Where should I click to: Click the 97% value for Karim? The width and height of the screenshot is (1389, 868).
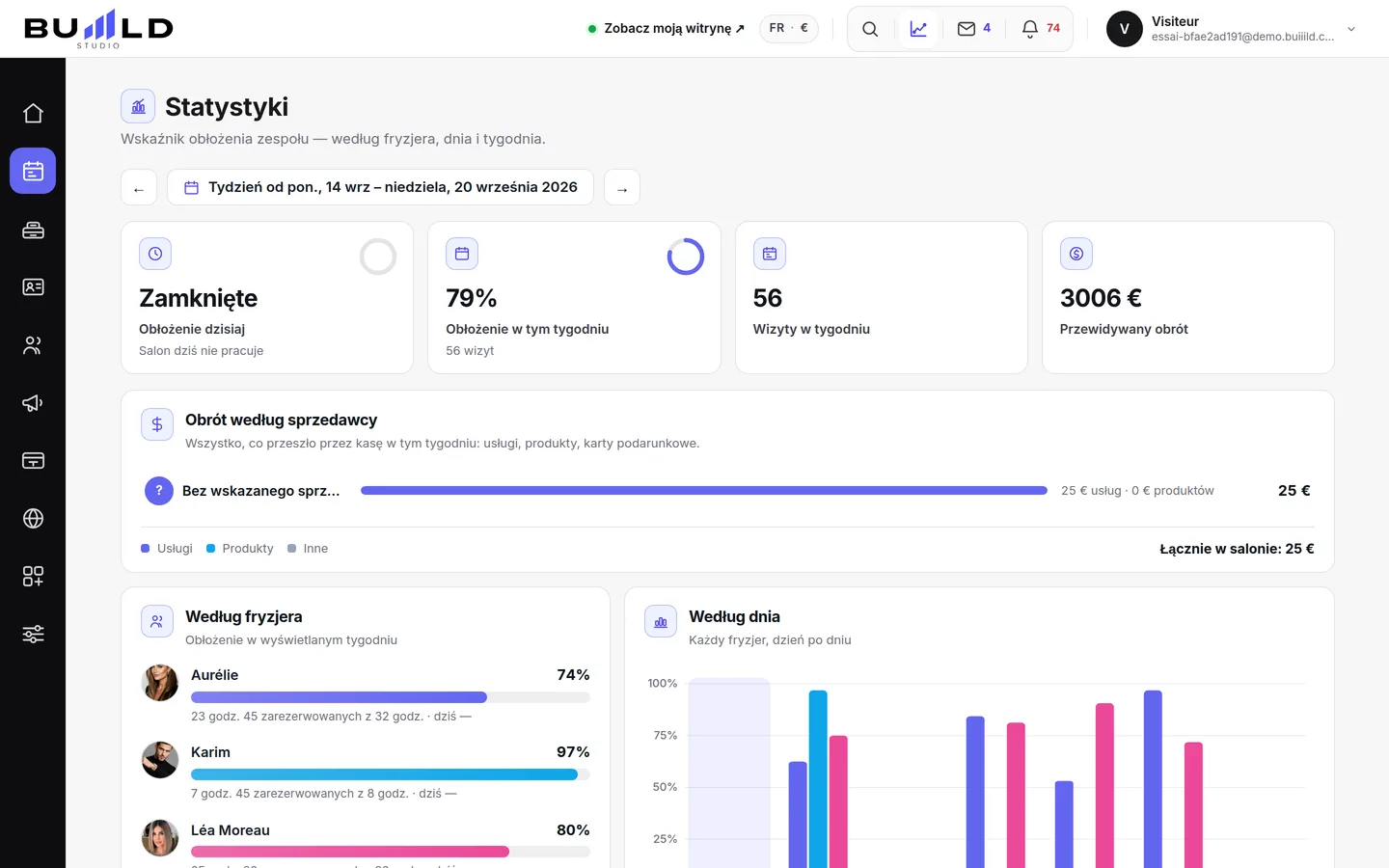coord(573,752)
